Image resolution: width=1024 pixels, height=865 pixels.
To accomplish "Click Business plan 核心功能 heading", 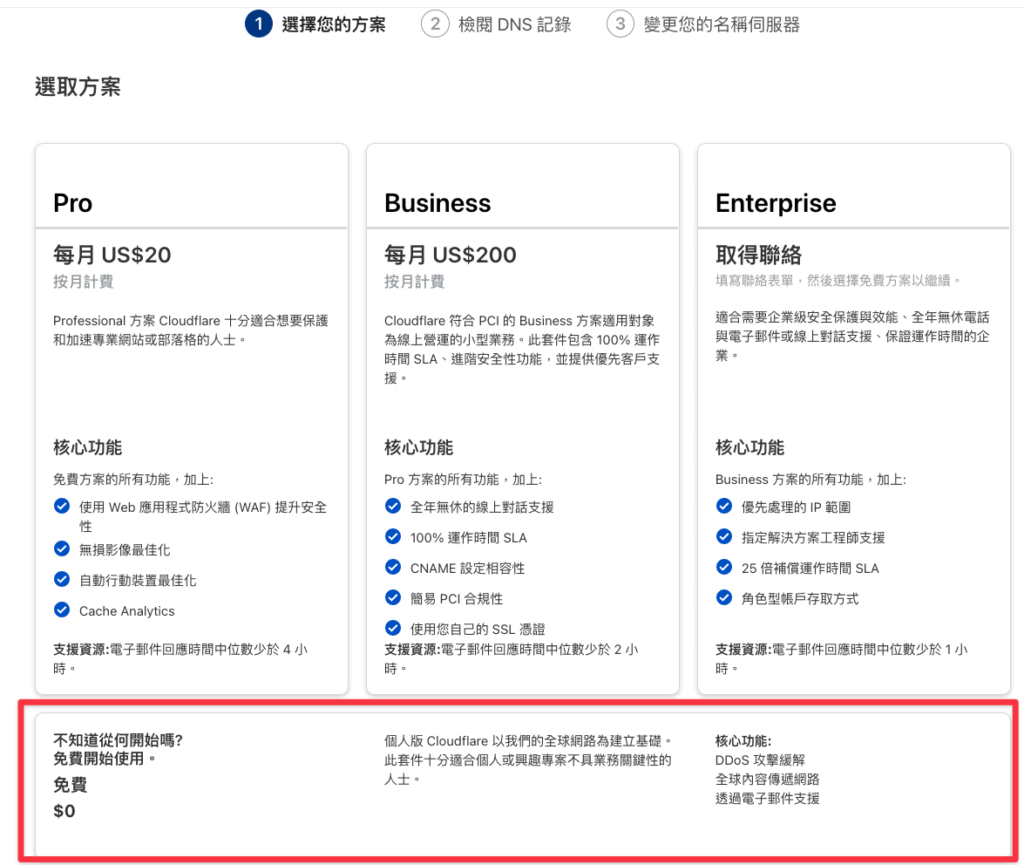I will 419,448.
